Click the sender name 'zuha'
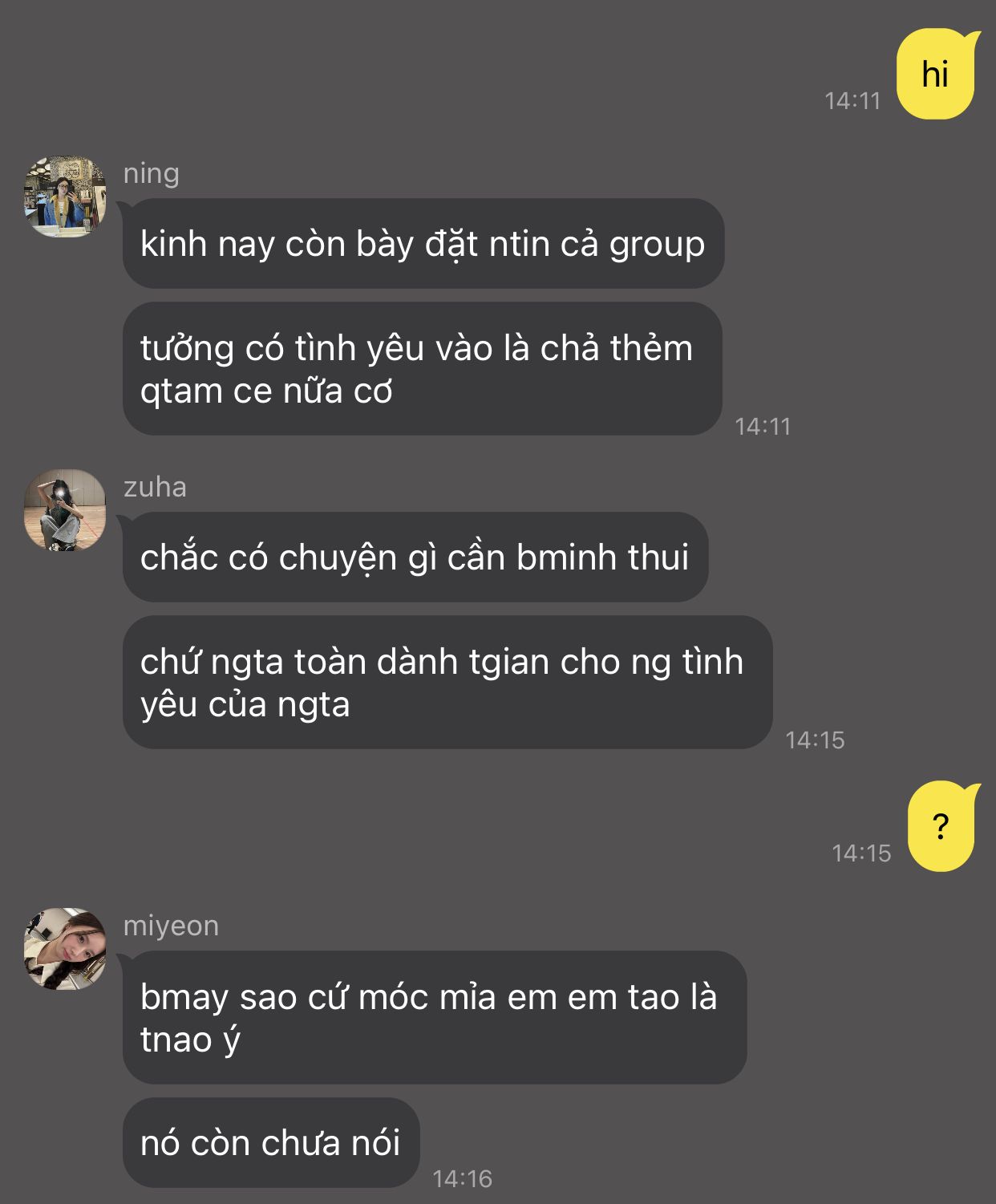The image size is (996, 1204). pyautogui.click(x=155, y=487)
